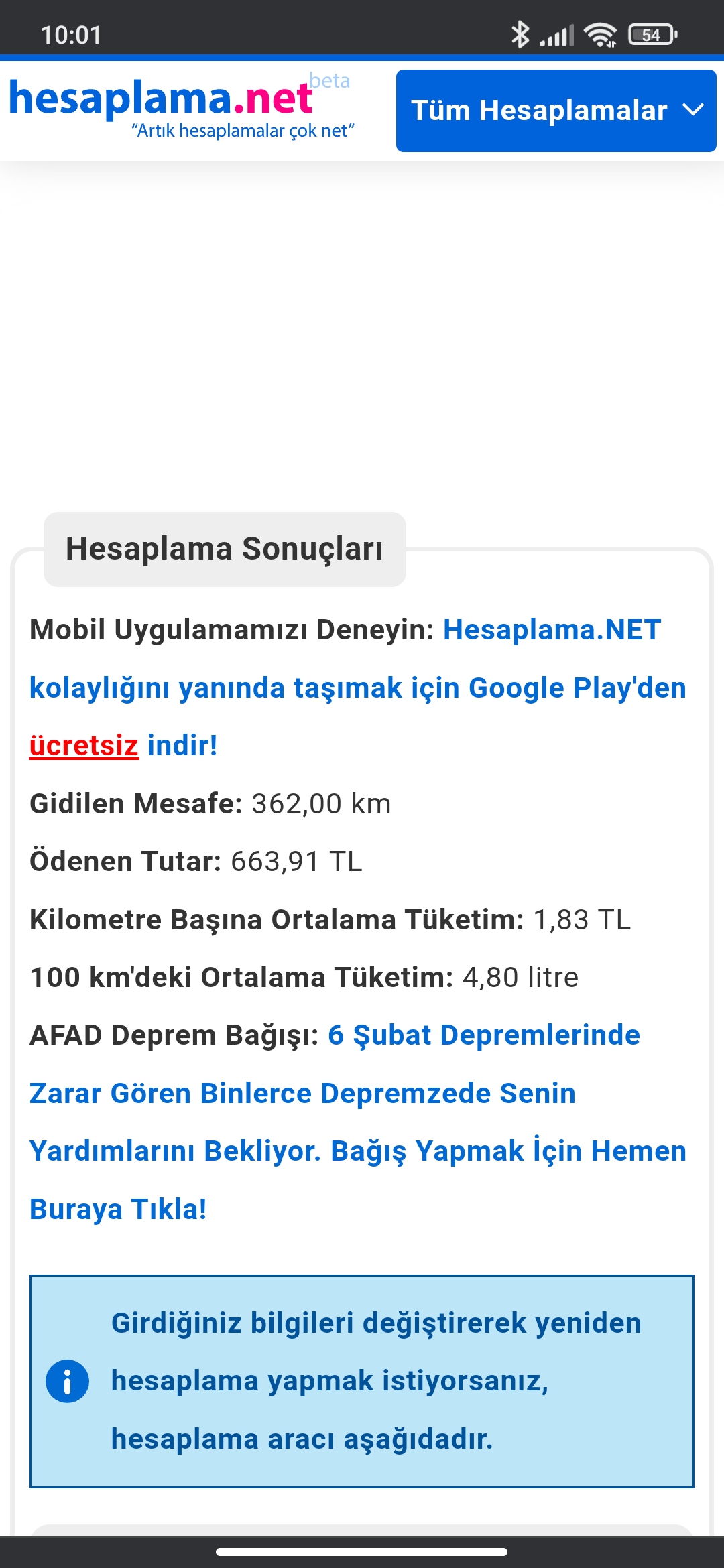Open the Tüm Hesaplamalar menu

point(539,111)
